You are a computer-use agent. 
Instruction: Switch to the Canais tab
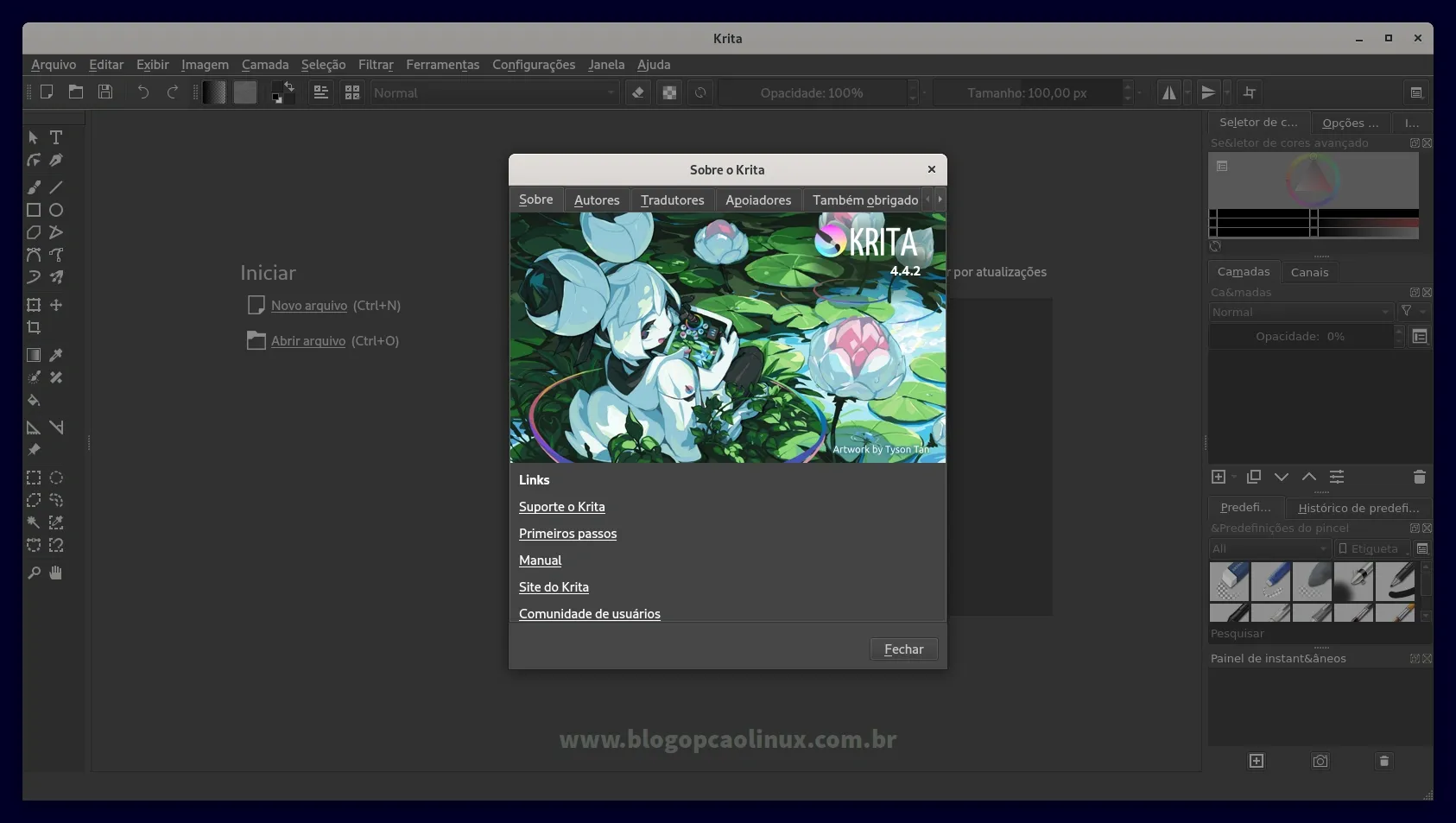point(1309,272)
